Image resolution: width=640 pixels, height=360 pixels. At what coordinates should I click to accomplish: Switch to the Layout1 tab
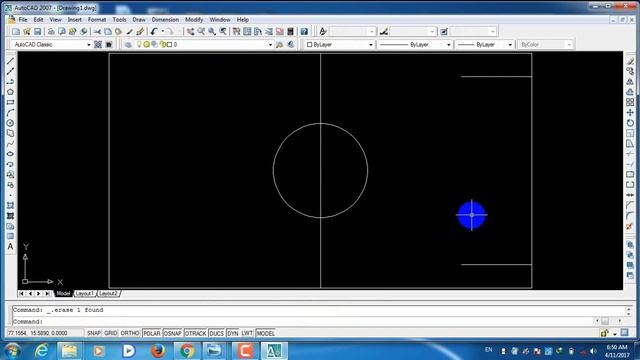(x=85, y=293)
